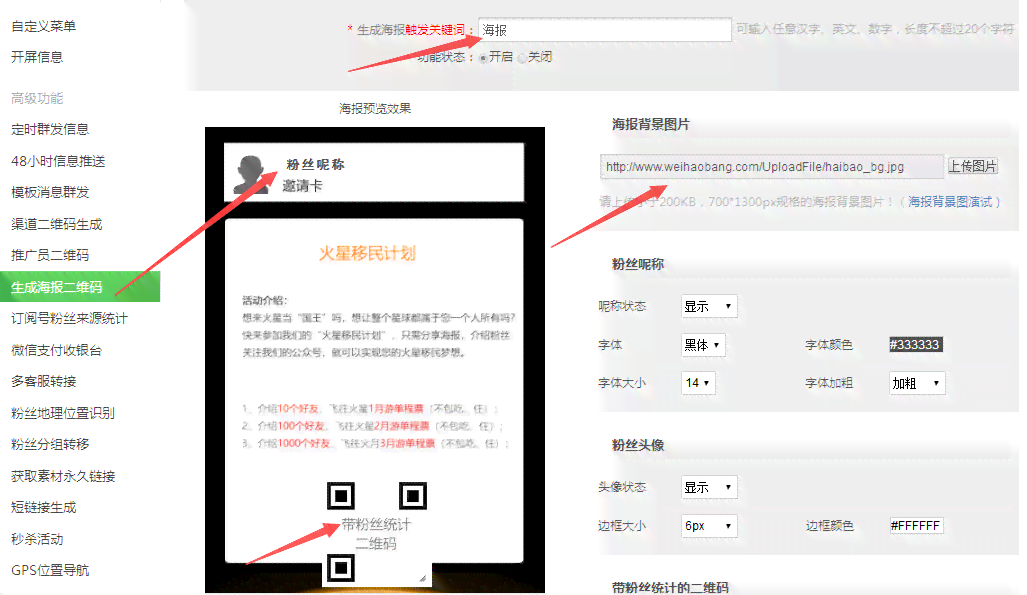This screenshot has width=1027, height=595.
Task: Open GPS位置导航 menu item
Action: [x=50, y=570]
